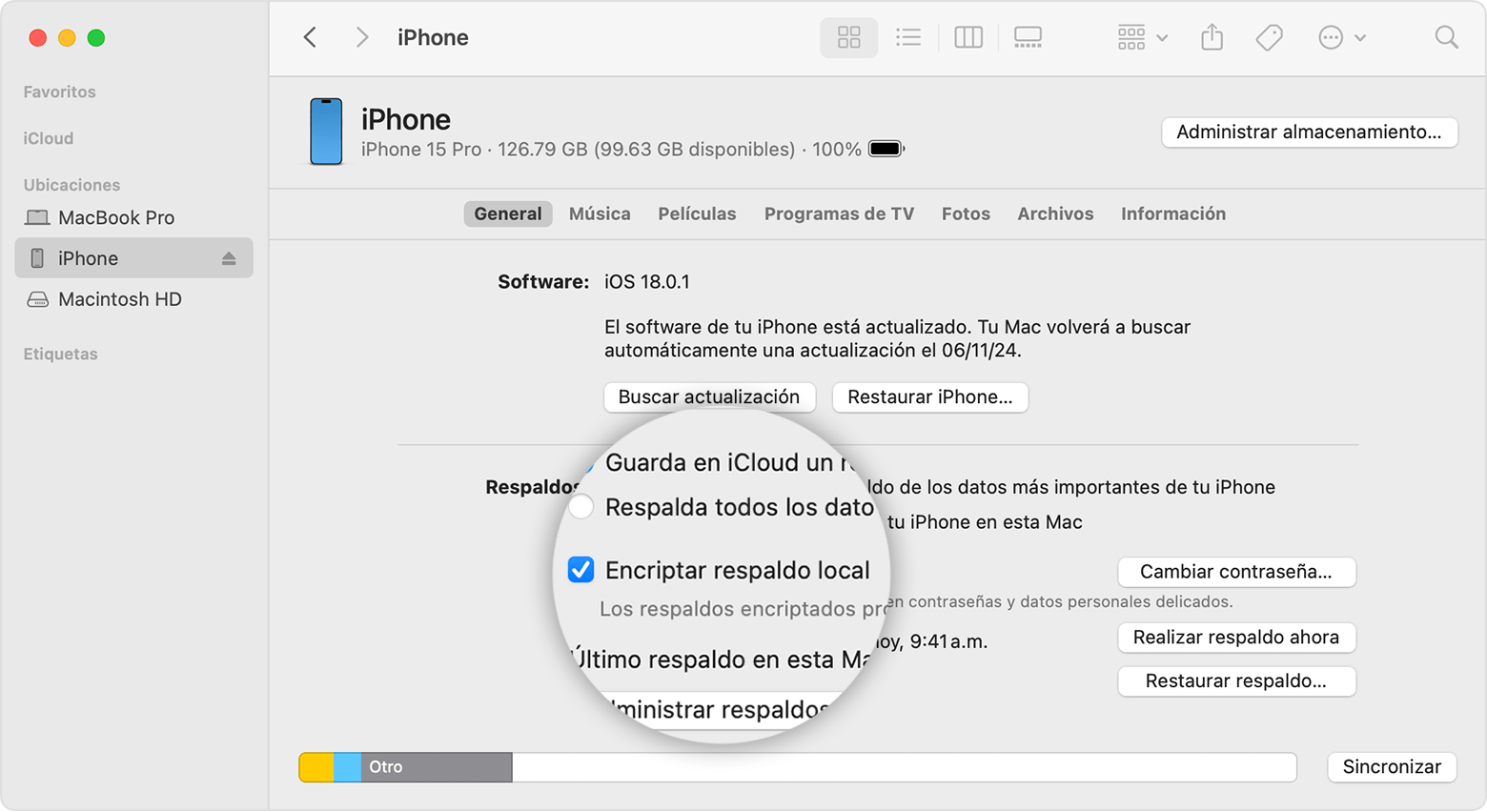
Task: Click the Ubicaciones sidebar heading
Action: [x=71, y=185]
